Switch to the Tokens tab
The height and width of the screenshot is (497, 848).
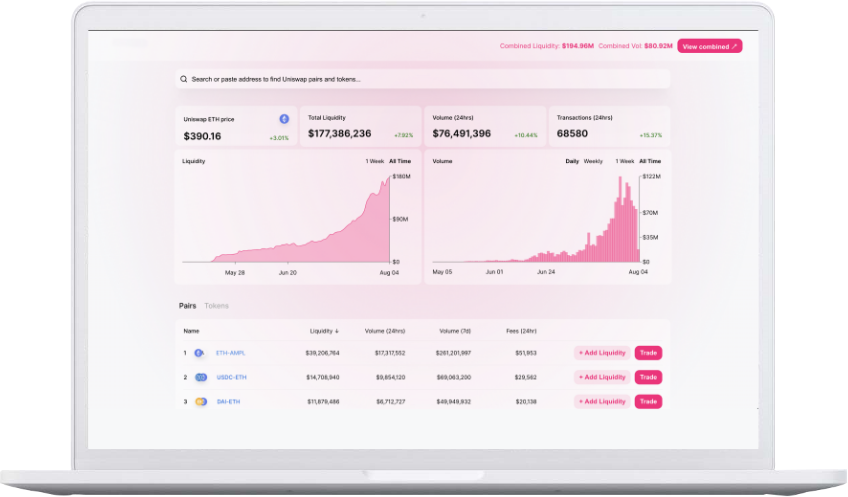216,306
